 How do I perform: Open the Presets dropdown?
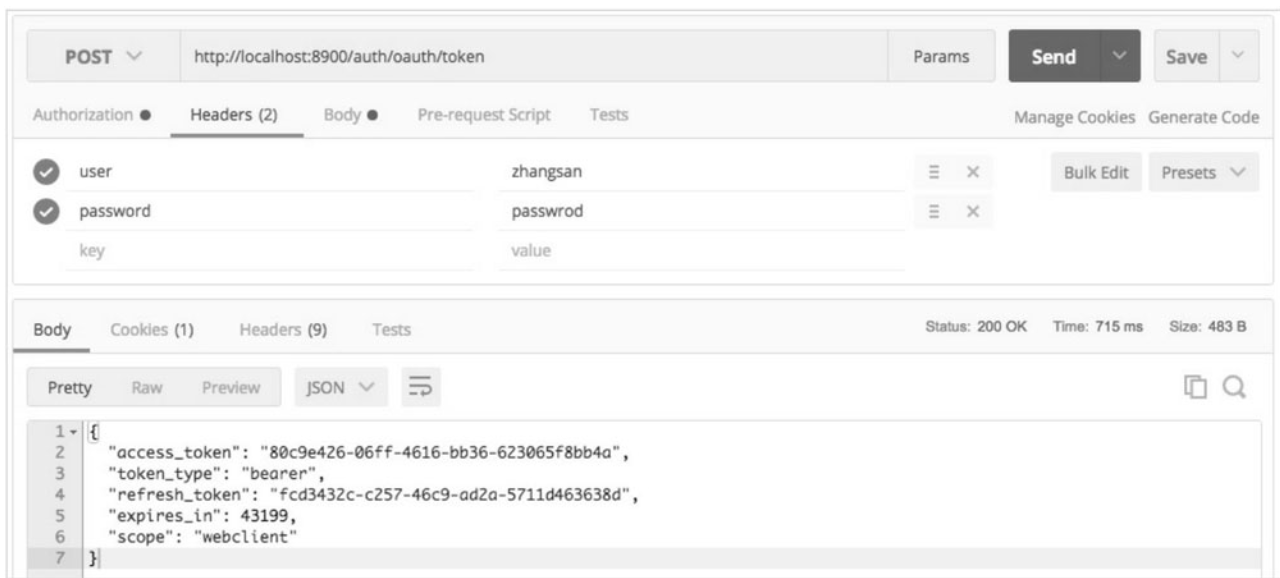click(x=1202, y=172)
